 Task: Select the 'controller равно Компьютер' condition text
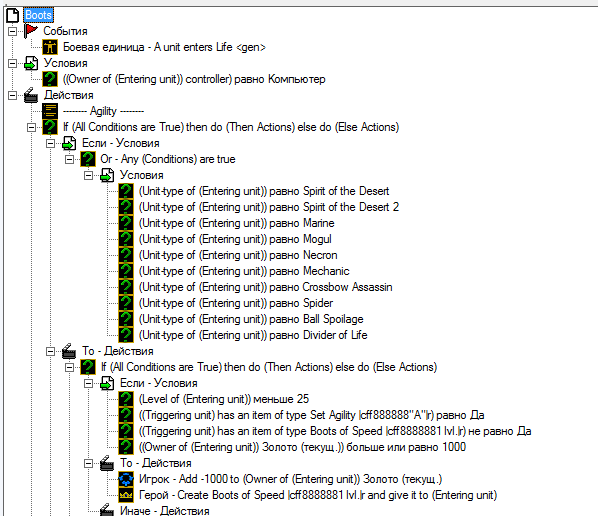[x=194, y=79]
